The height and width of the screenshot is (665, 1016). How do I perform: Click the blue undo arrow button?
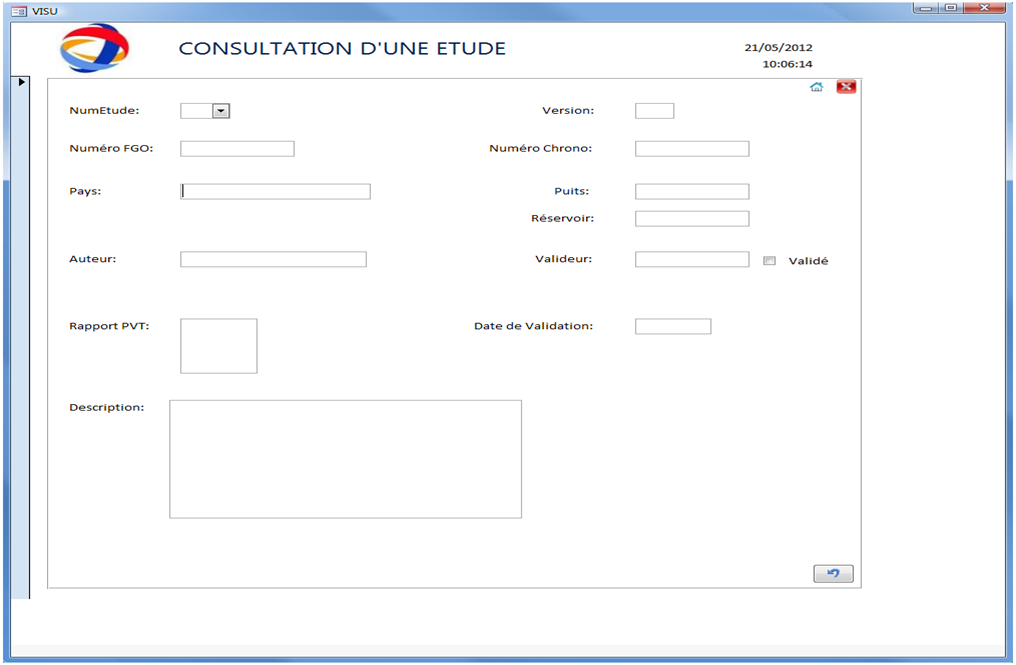click(833, 573)
